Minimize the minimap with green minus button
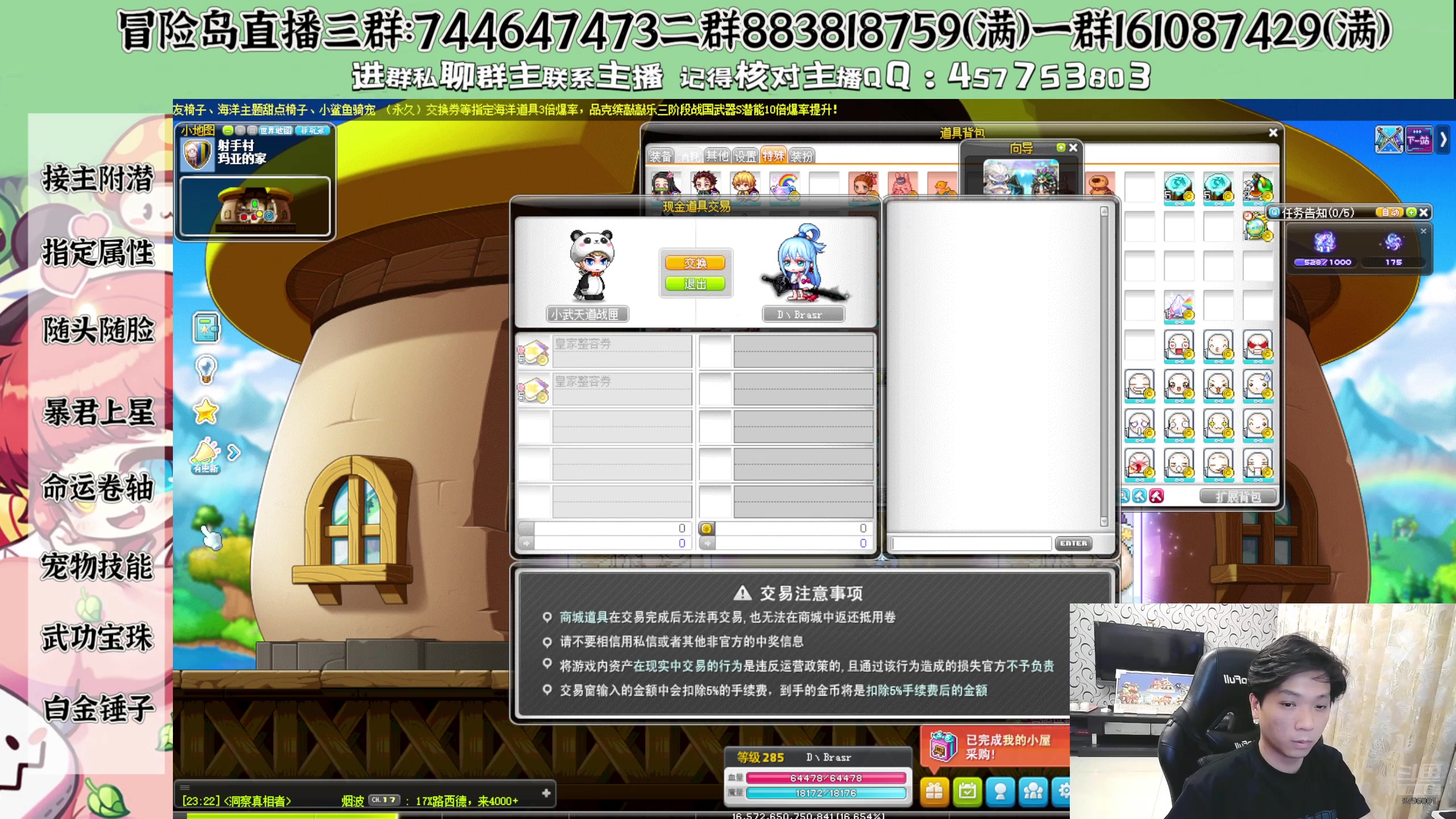The height and width of the screenshot is (819, 1456). pos(227,130)
